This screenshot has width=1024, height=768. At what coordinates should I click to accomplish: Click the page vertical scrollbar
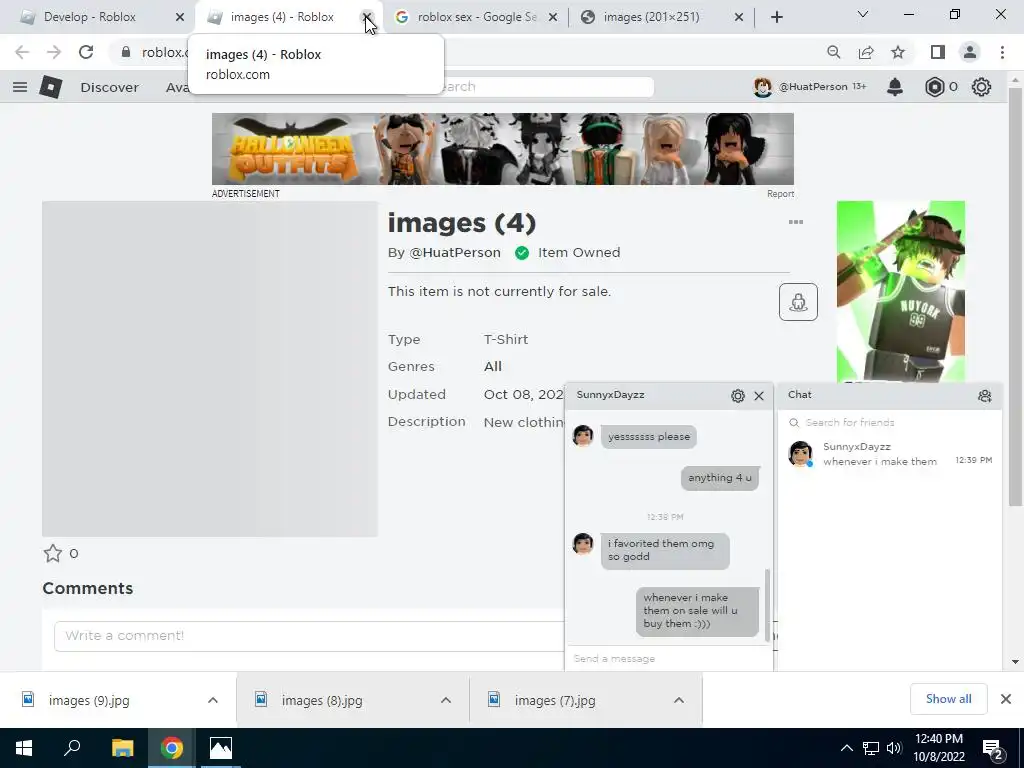click(x=1015, y=297)
